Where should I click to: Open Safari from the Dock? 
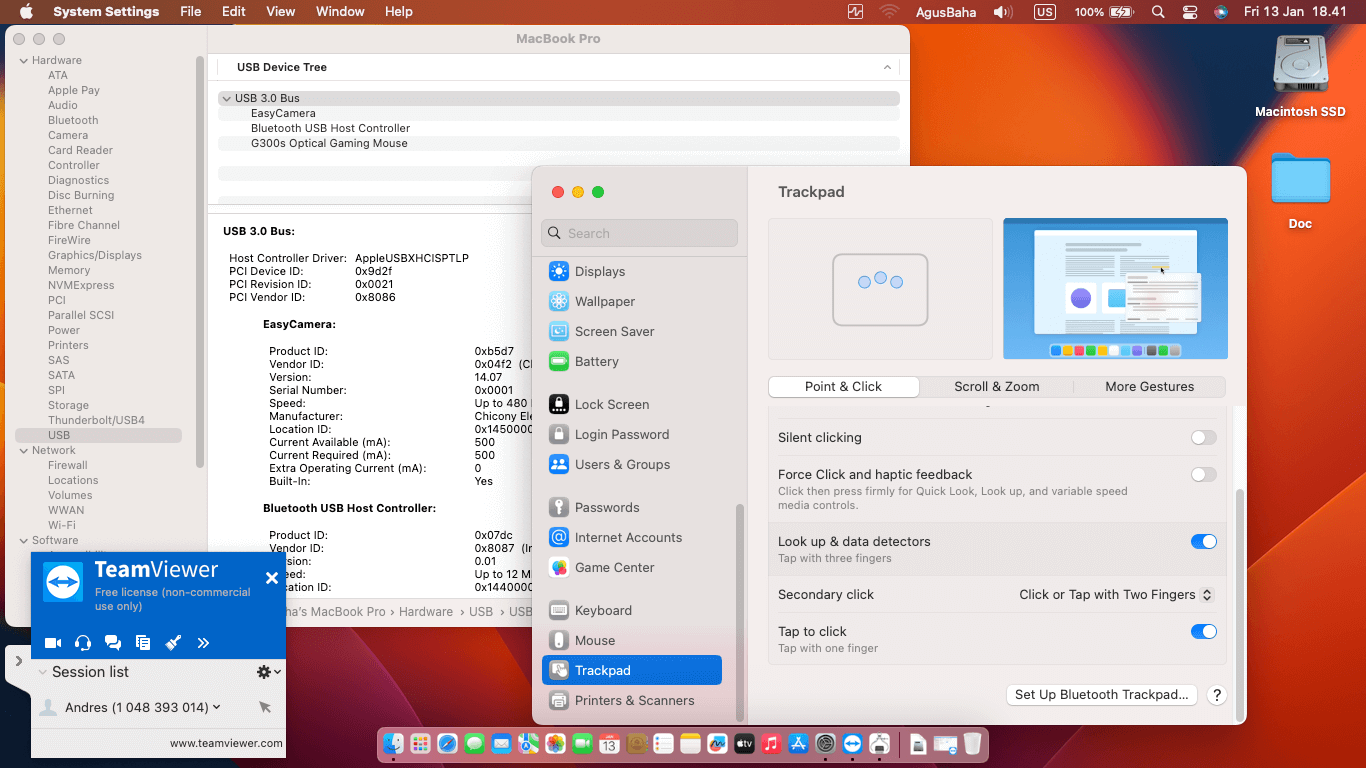(447, 744)
